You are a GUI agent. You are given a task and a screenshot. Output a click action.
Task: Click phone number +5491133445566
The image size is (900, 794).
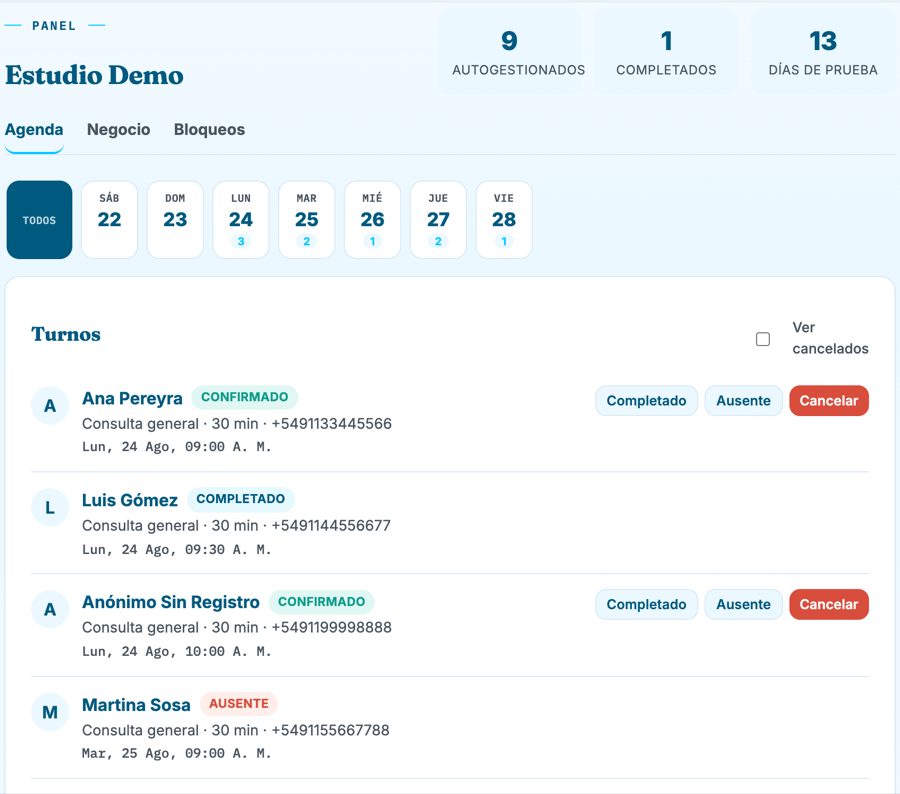click(x=332, y=424)
